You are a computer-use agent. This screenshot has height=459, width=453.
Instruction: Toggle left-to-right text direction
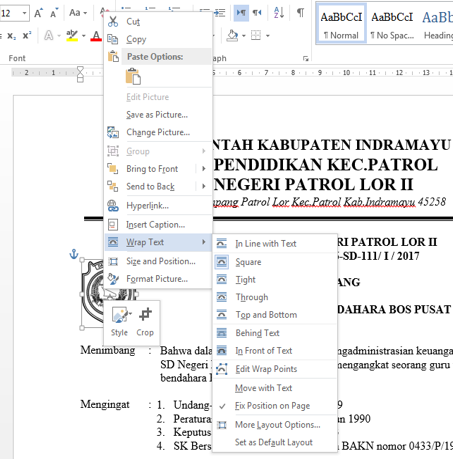241,13
